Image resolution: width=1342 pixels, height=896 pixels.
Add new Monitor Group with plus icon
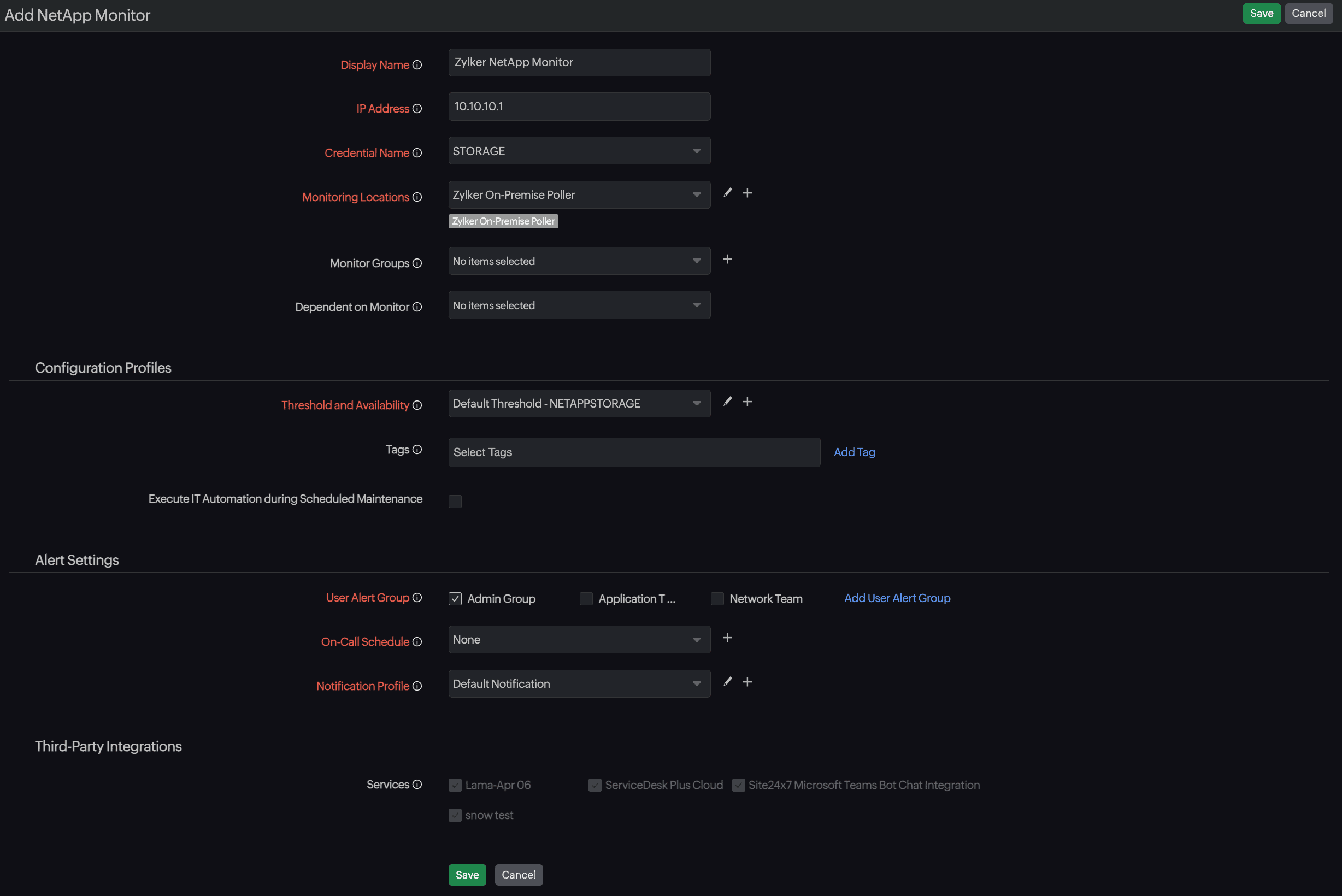pyautogui.click(x=727, y=260)
